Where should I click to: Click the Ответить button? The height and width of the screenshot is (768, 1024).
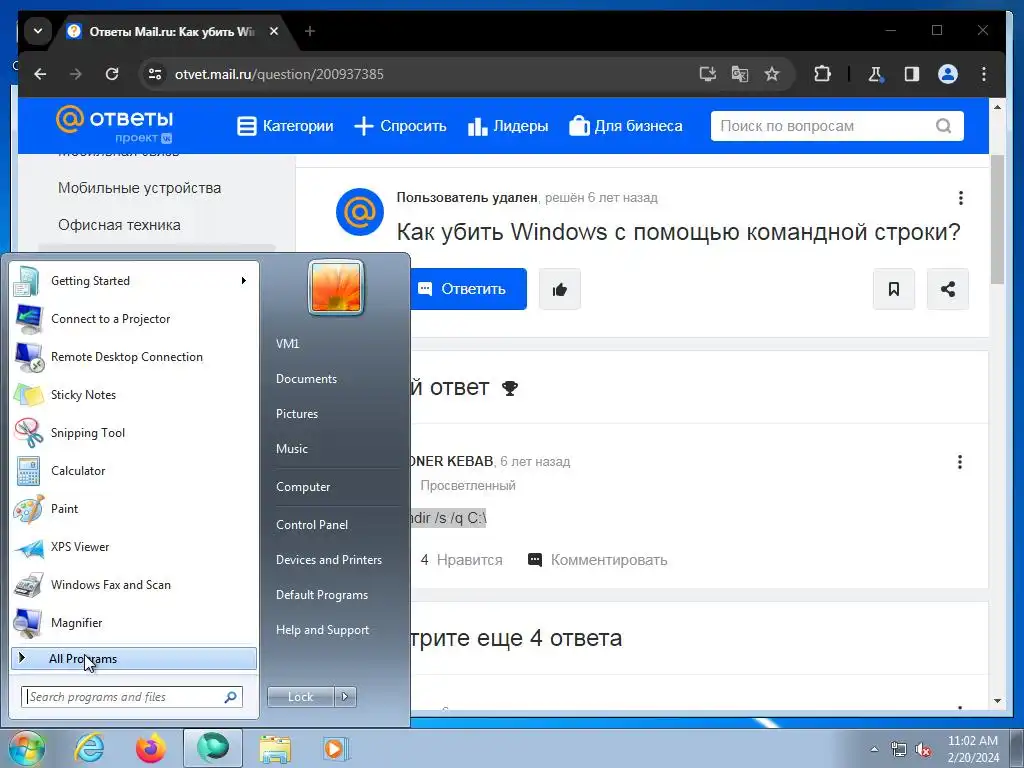tap(468, 289)
